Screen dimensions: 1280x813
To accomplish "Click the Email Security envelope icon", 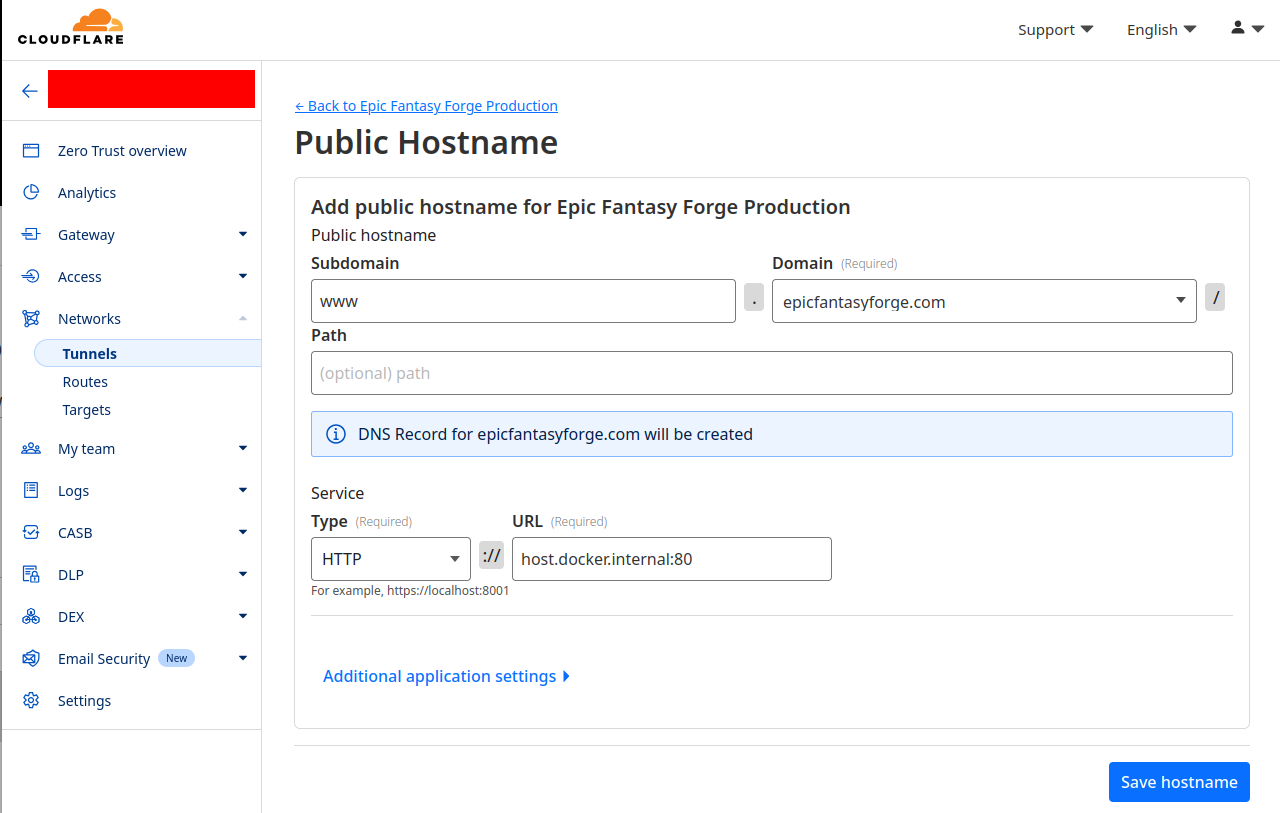I will (x=31, y=659).
